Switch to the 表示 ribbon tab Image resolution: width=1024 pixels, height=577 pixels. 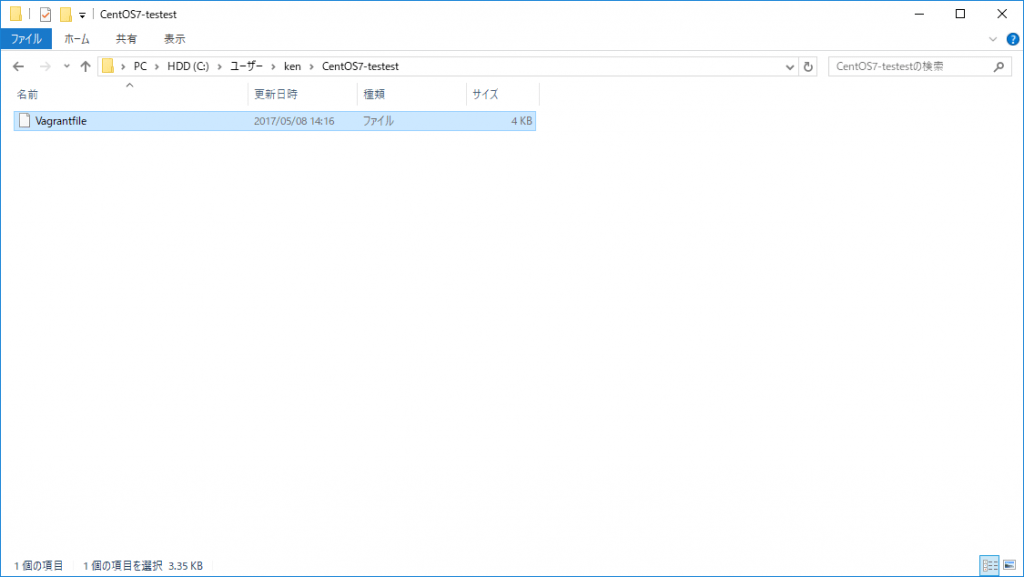(x=174, y=39)
